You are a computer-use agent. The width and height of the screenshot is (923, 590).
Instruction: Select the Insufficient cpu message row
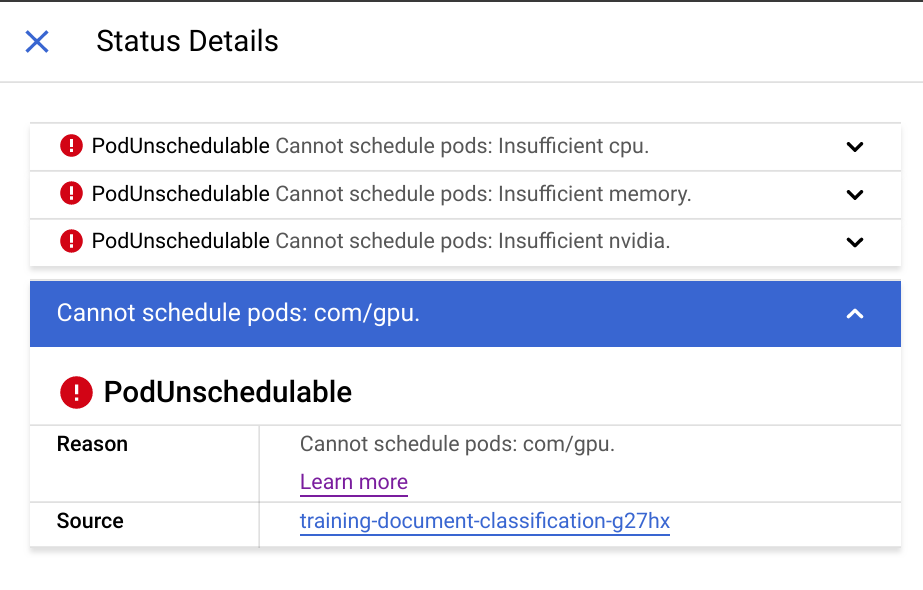[x=461, y=146]
